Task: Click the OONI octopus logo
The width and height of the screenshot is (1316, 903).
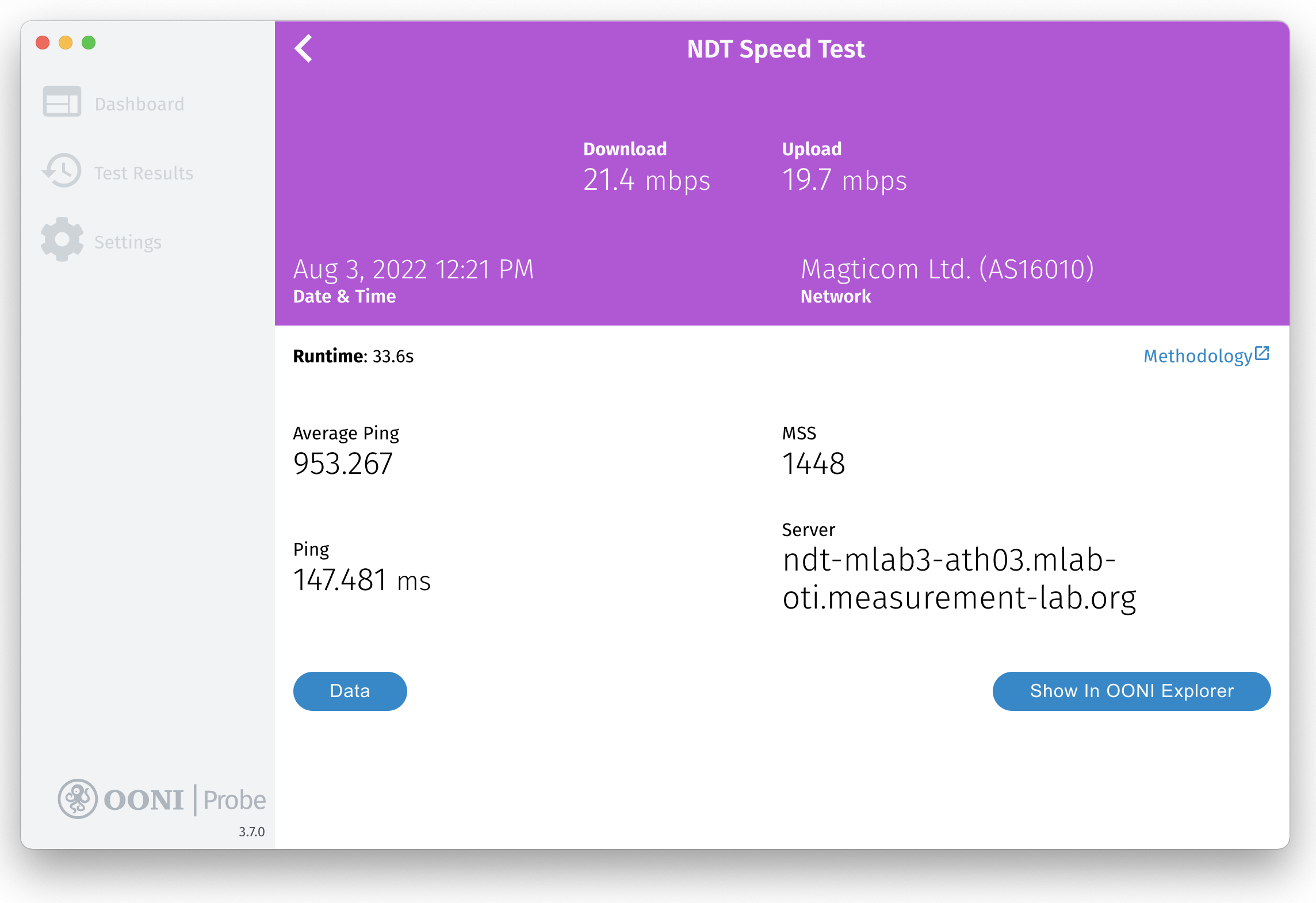Action: coord(78,799)
